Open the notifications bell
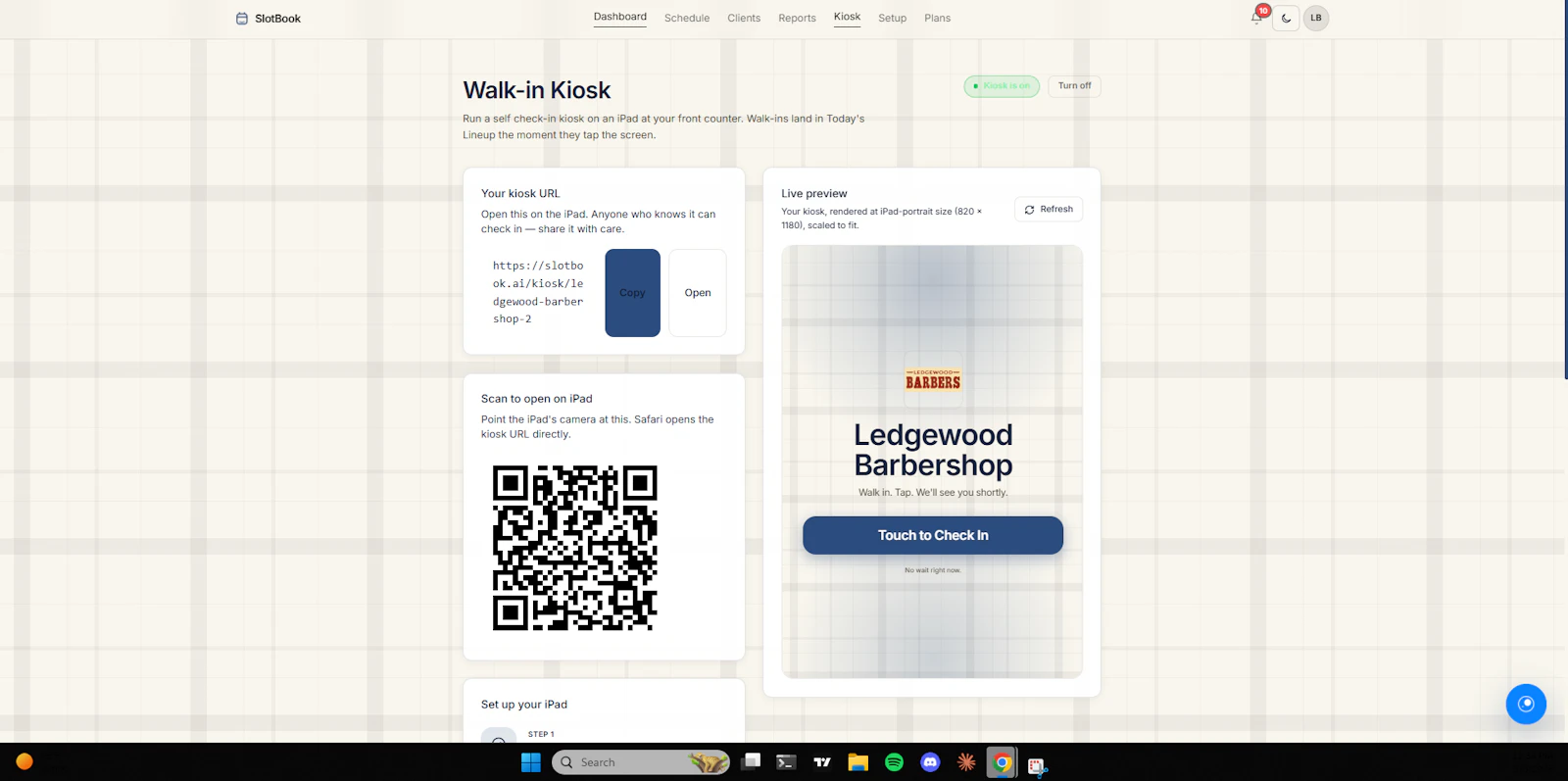This screenshot has height=781, width=1568. pyautogui.click(x=1256, y=18)
